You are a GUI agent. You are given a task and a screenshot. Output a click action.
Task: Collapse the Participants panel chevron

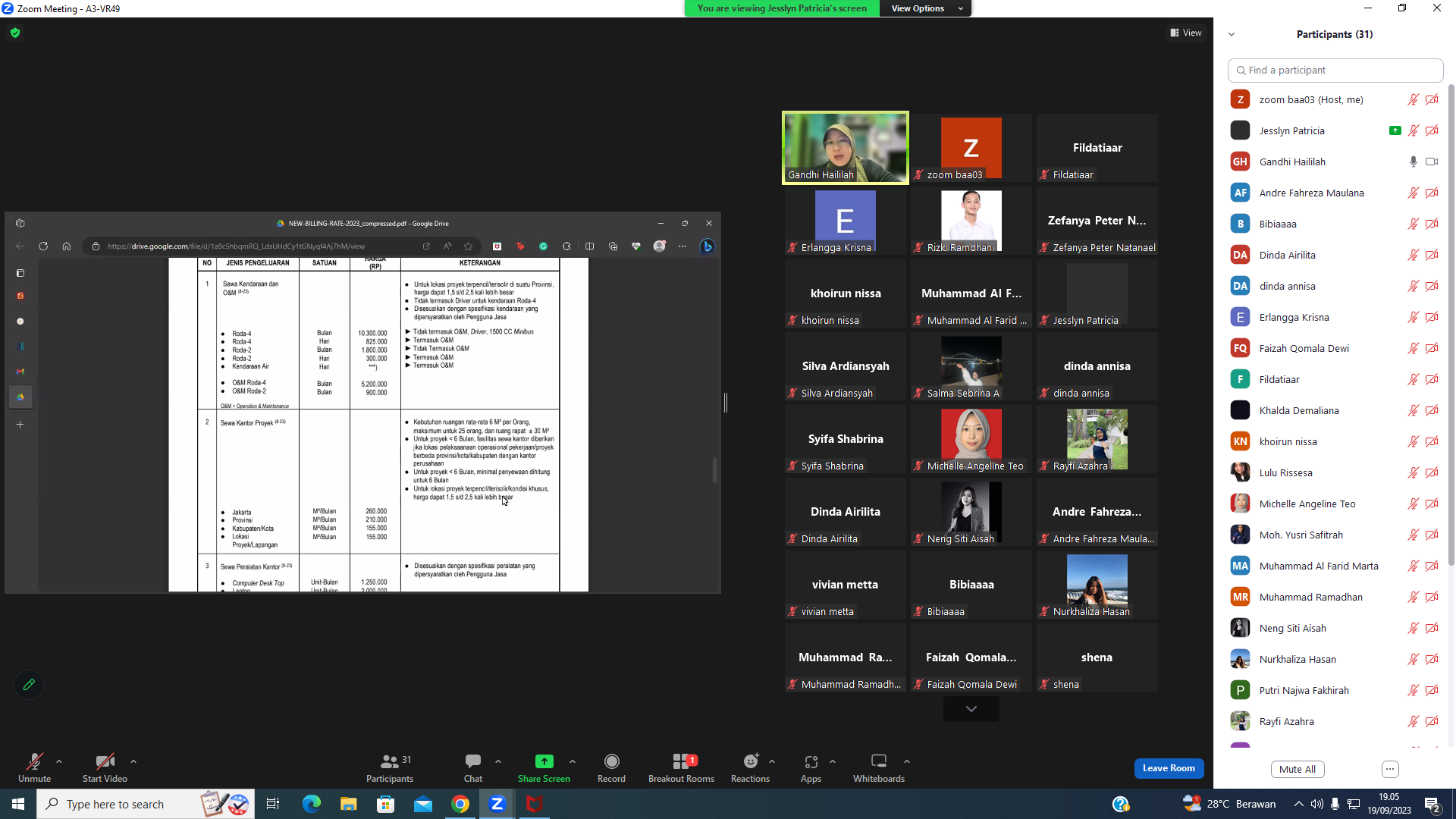(x=1232, y=34)
